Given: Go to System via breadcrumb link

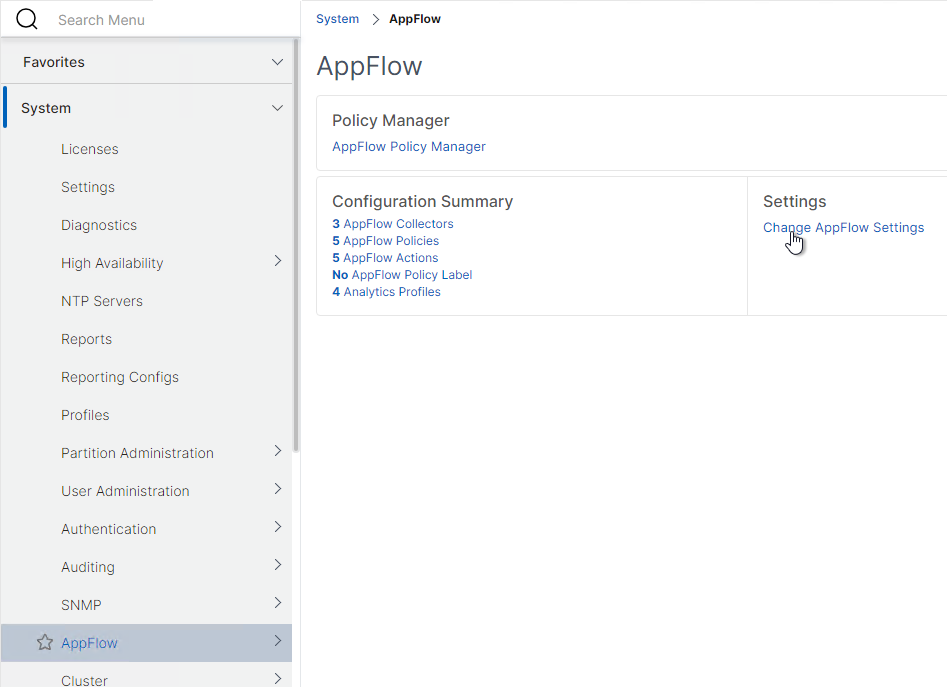Looking at the screenshot, I should click(x=337, y=19).
